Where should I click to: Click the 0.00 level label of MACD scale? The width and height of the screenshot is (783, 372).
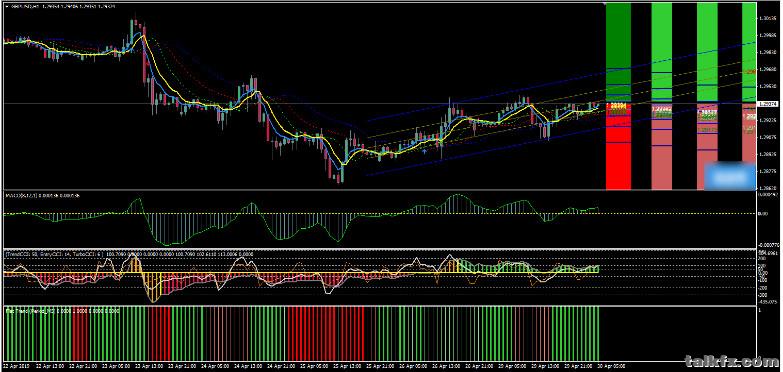click(763, 214)
